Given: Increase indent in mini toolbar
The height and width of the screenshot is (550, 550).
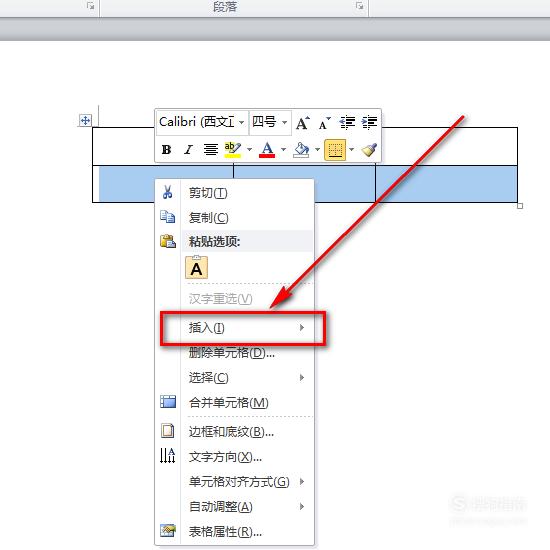Looking at the screenshot, I should (x=369, y=122).
